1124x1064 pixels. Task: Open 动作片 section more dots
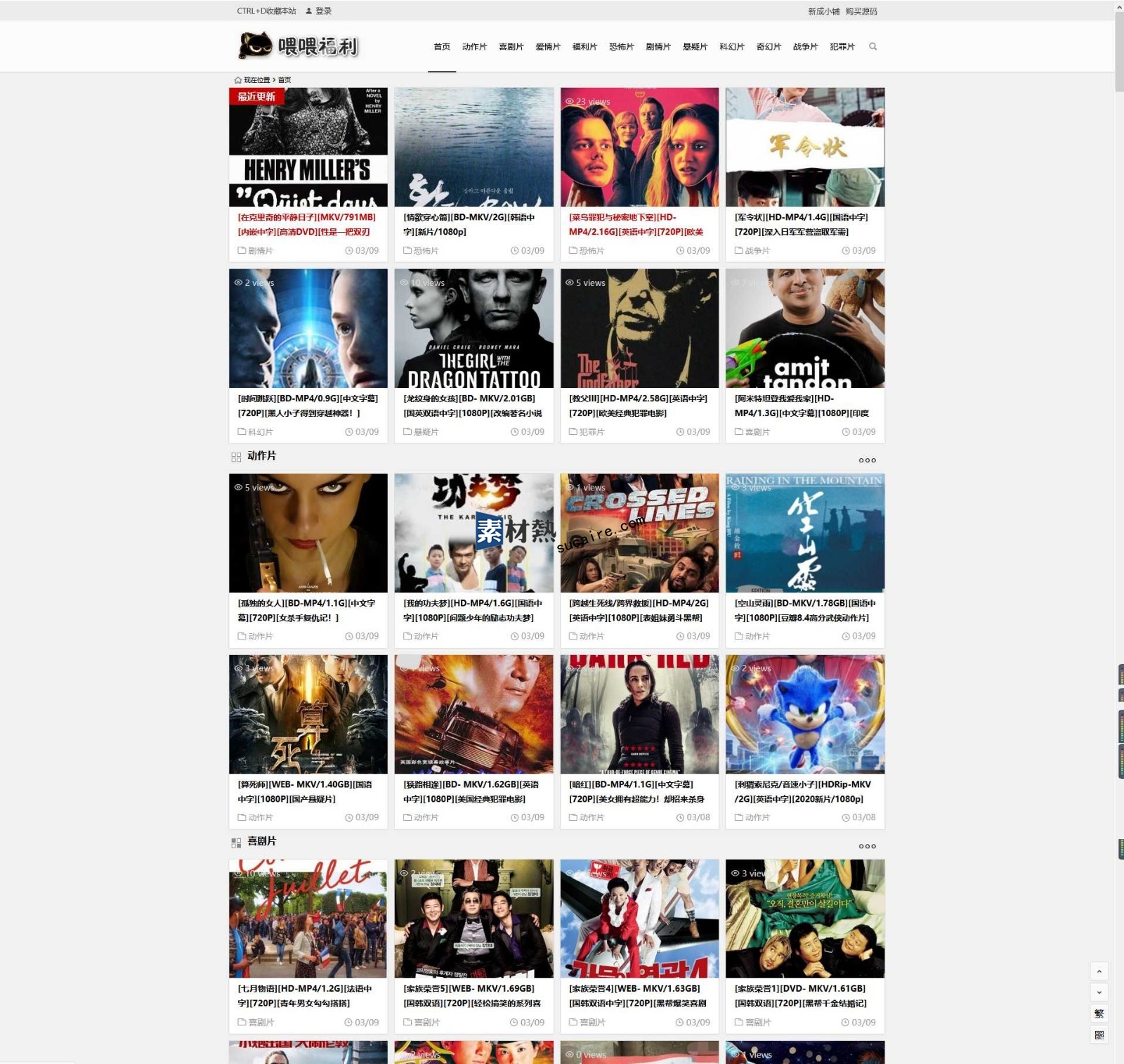pyautogui.click(x=867, y=460)
